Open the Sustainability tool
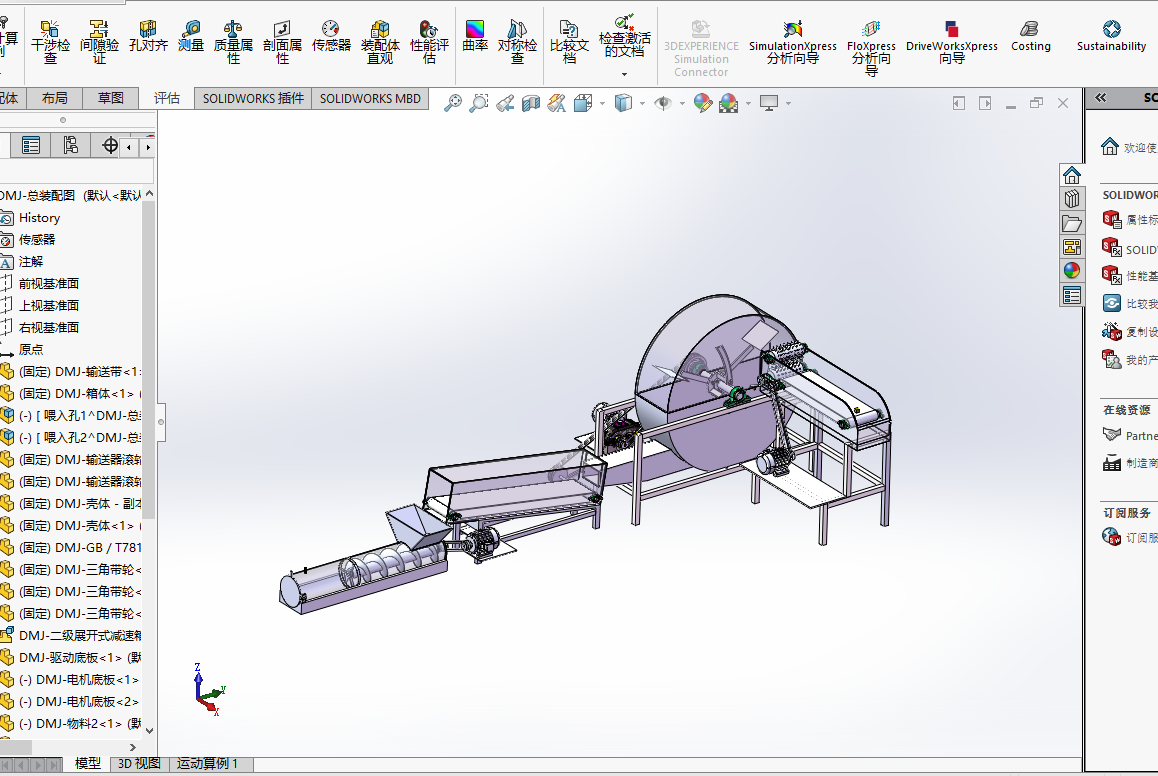This screenshot has width=1158, height=776. point(1111,37)
